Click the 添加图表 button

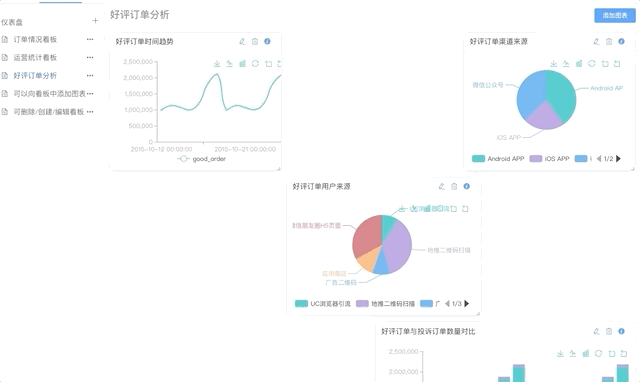[615, 16]
